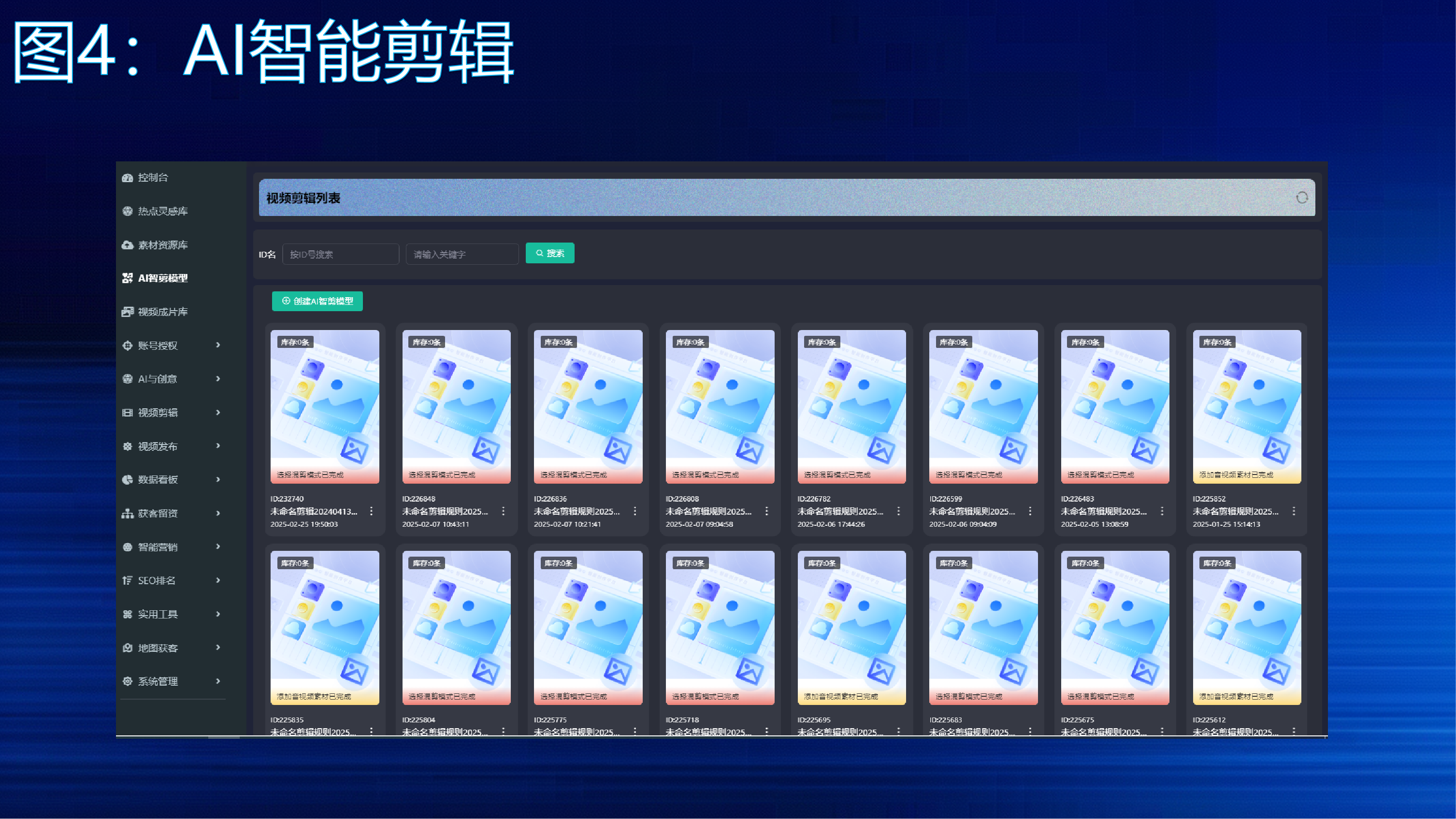Click timestamp 2025-02-05 13:08:59
This screenshot has width=1456, height=819.
click(1095, 525)
